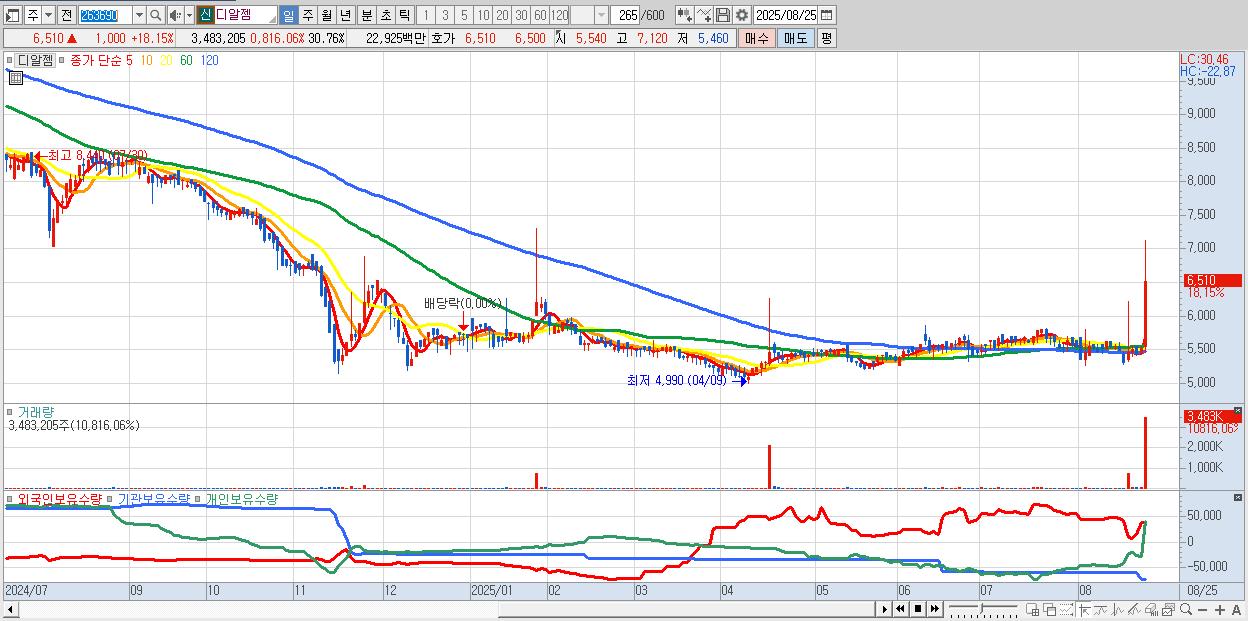Select the 1 interval button
This screenshot has height=621, width=1248.
click(x=426, y=15)
